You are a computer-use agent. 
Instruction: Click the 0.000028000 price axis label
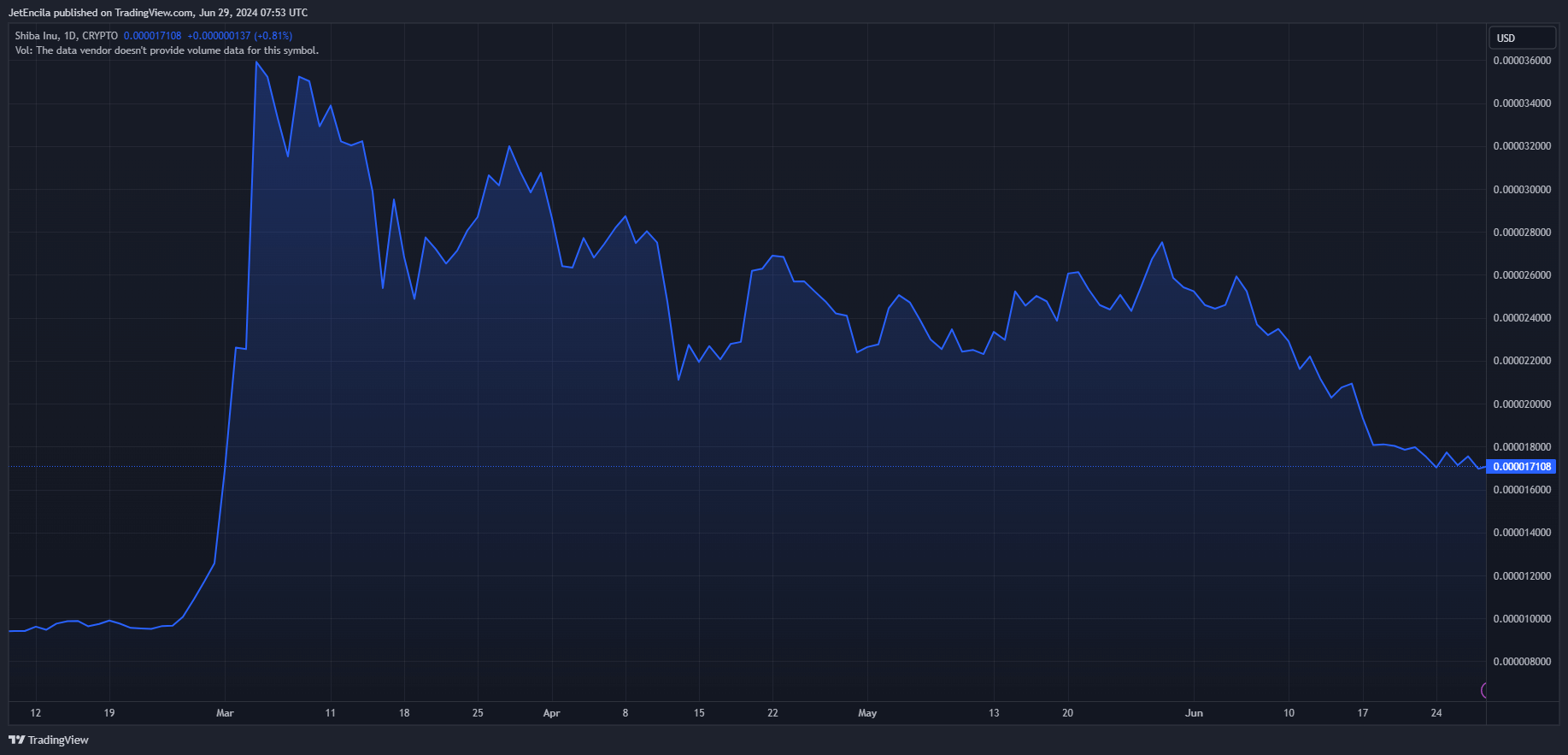click(1522, 233)
